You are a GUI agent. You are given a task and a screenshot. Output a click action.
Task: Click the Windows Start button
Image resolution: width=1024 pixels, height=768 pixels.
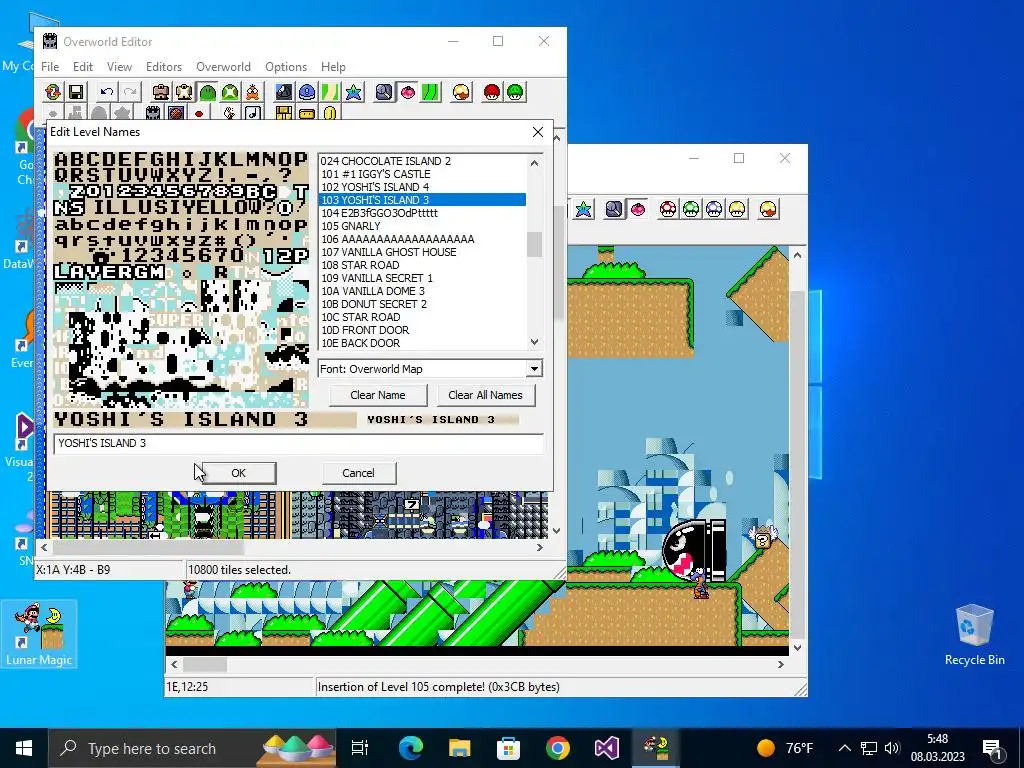pyautogui.click(x=24, y=748)
